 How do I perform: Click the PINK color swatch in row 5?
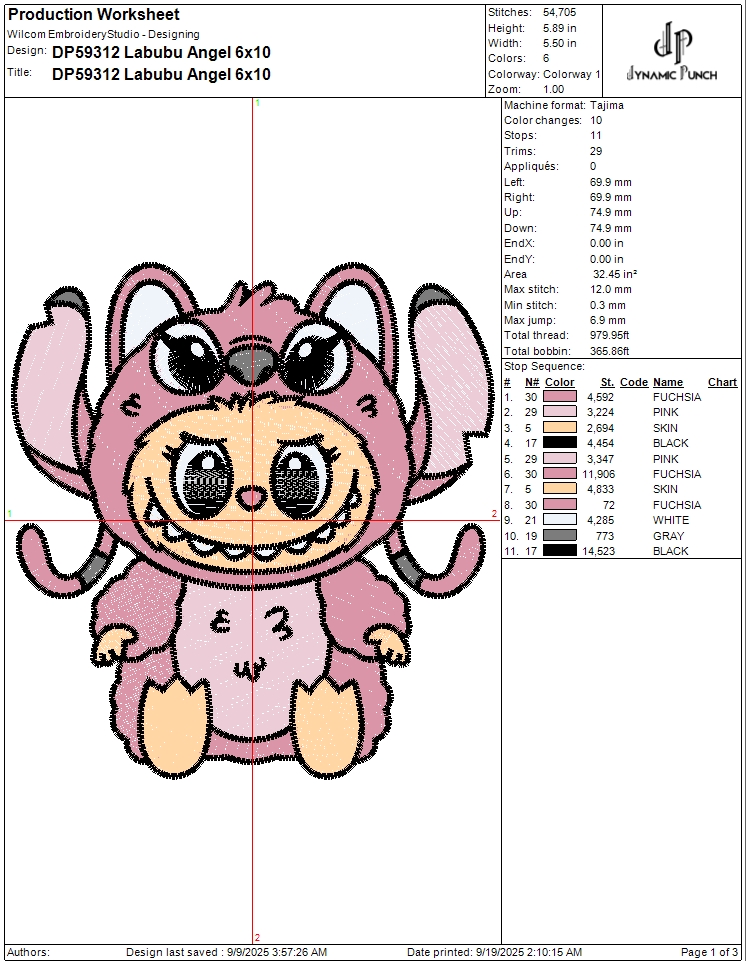pos(560,458)
